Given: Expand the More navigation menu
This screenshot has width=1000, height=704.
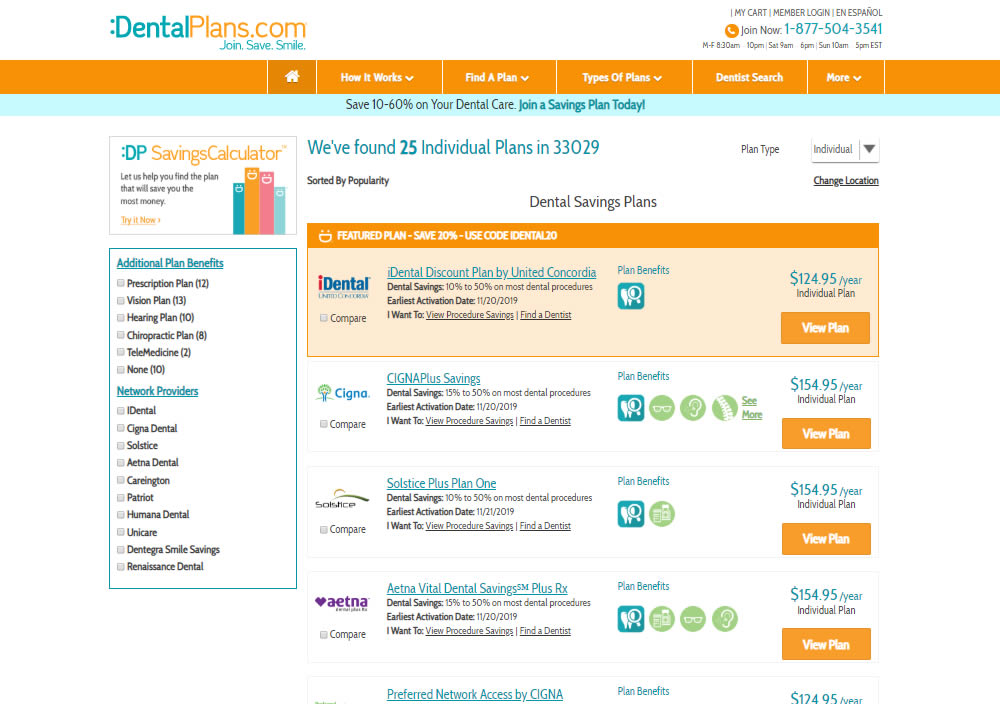Looking at the screenshot, I should [x=844, y=77].
